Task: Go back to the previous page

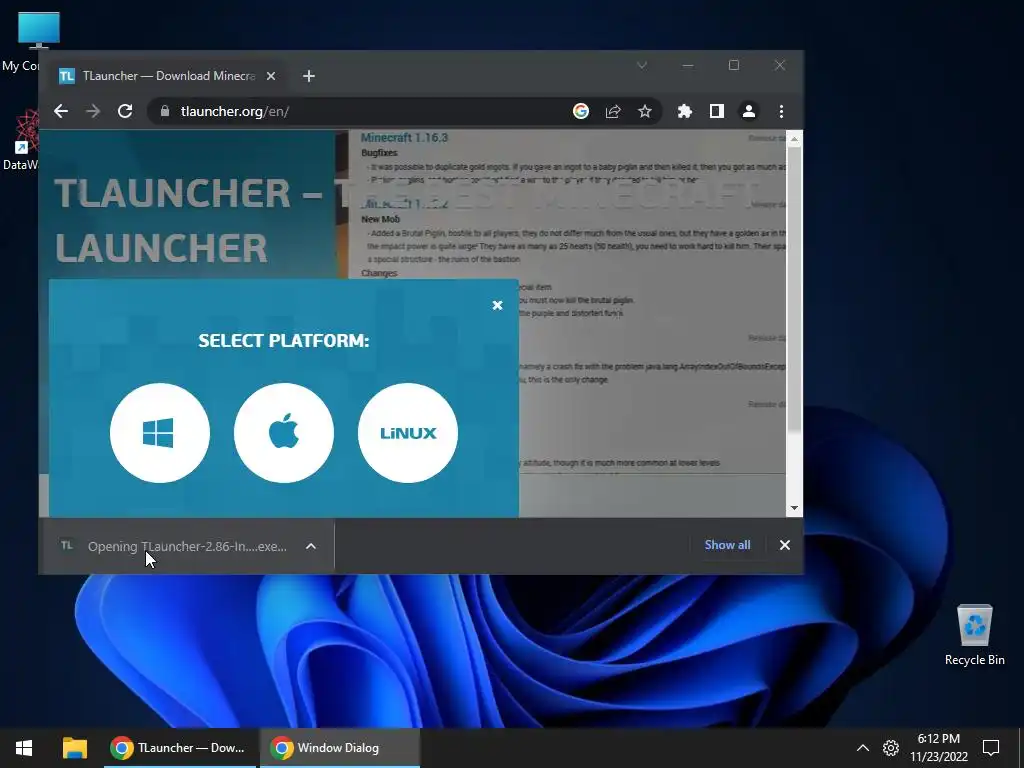Action: (61, 111)
